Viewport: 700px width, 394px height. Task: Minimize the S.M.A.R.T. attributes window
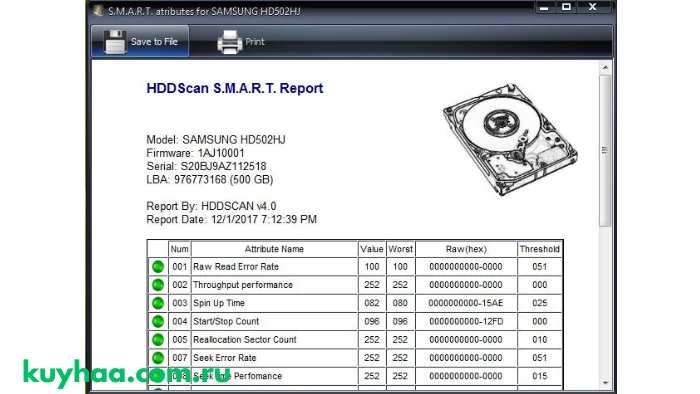pos(544,8)
